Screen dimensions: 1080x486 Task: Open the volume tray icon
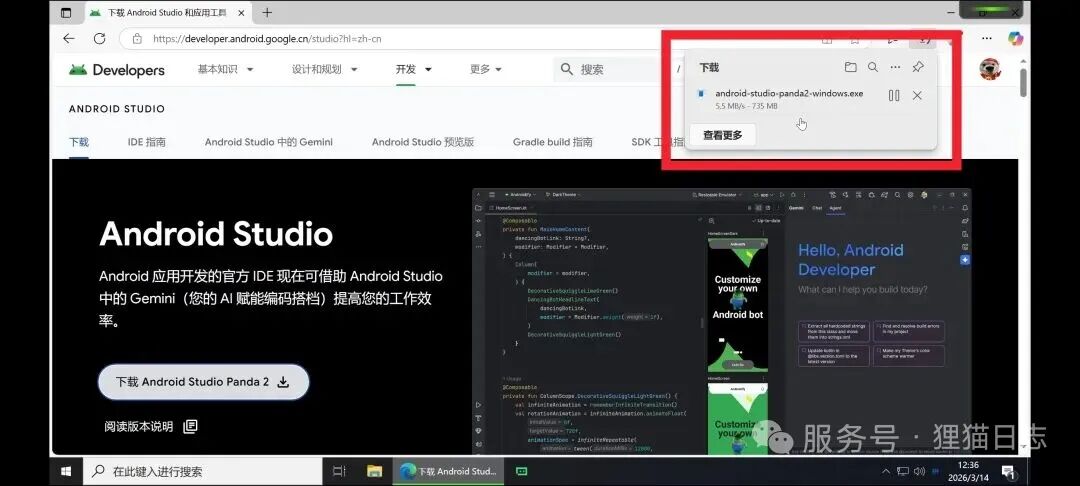(x=919, y=472)
